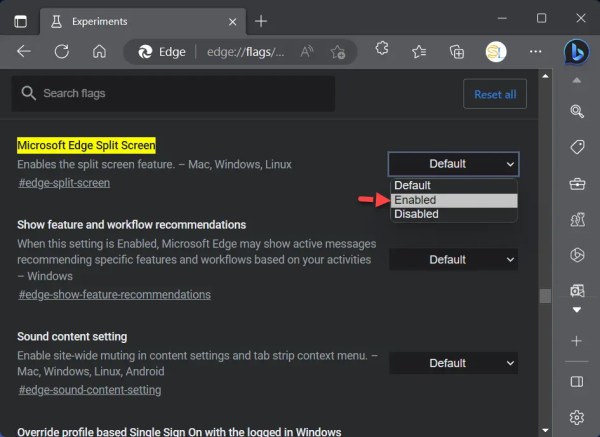Click the page scrollbar thumb
This screenshot has height=437, width=600.
click(x=545, y=296)
